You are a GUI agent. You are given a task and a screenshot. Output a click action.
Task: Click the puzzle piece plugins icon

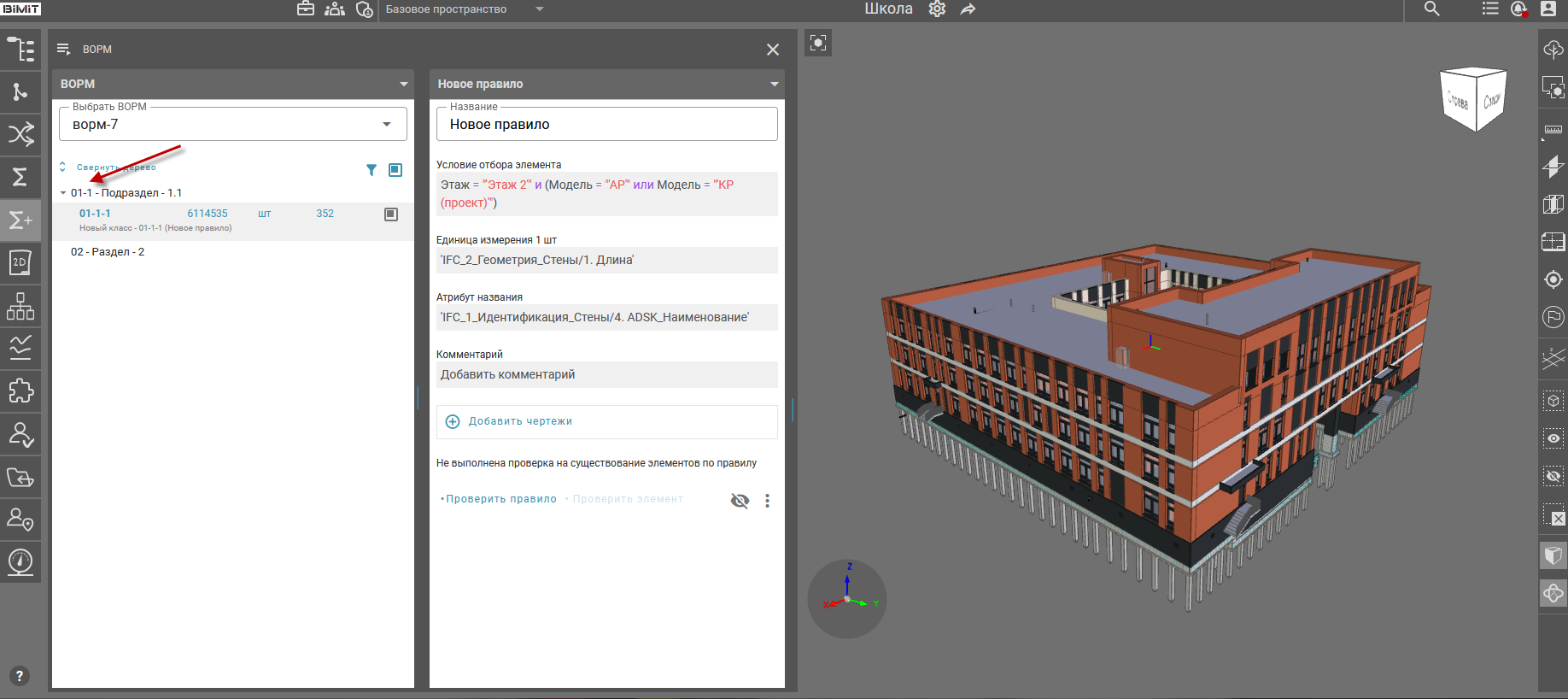20,391
